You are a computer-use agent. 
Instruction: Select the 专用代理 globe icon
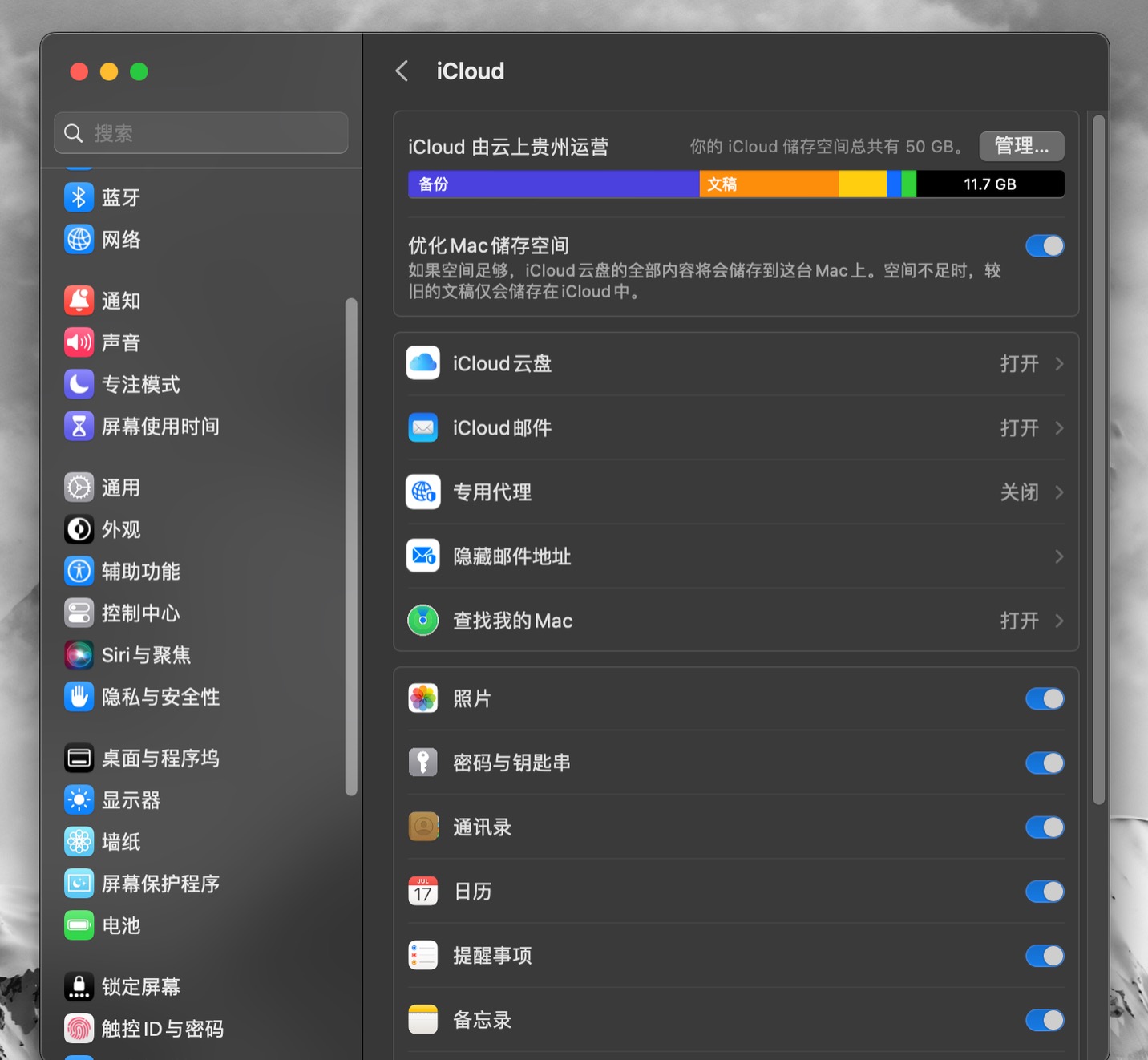tap(422, 492)
